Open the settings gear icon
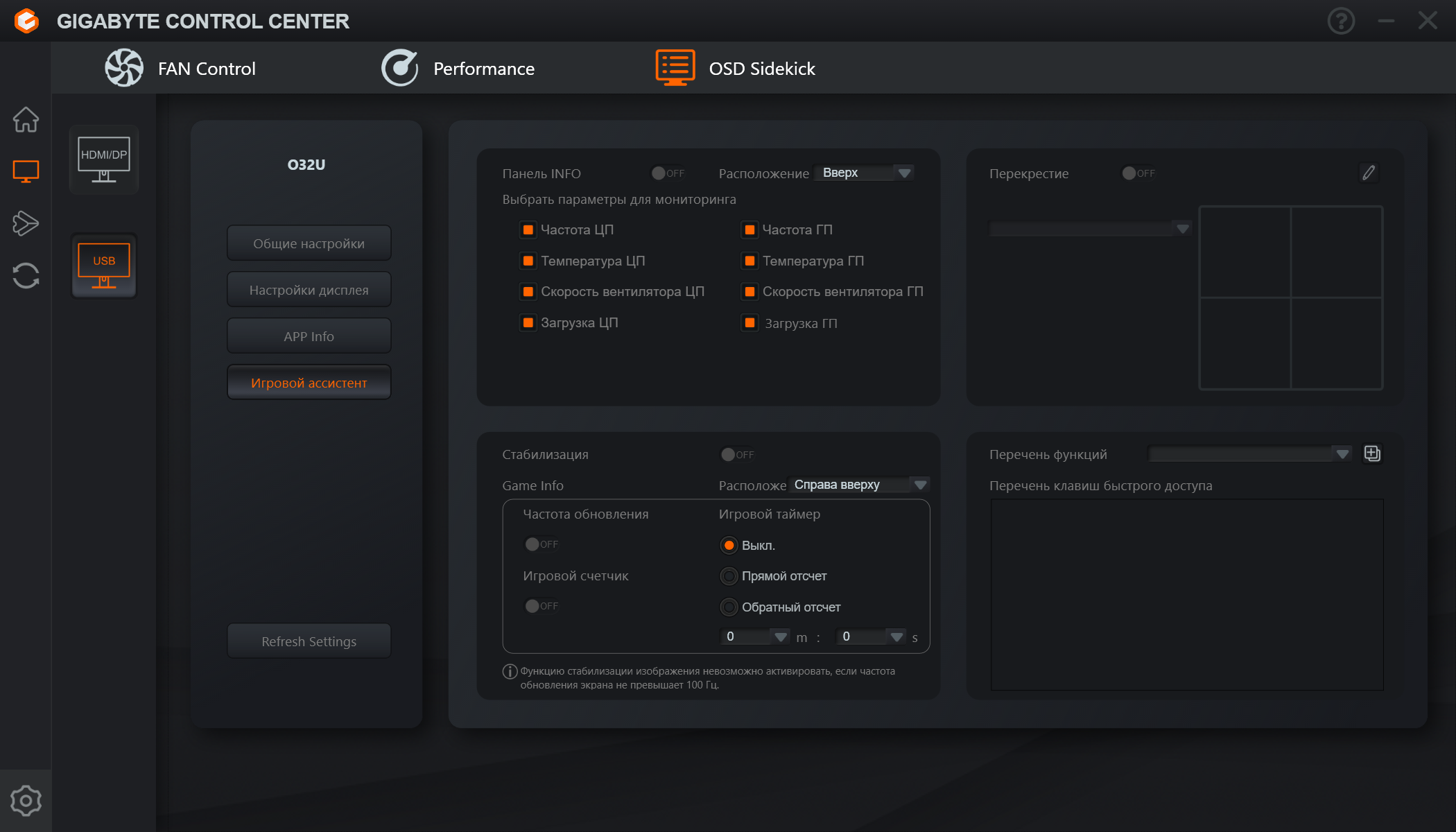The height and width of the screenshot is (832, 1456). click(x=26, y=801)
